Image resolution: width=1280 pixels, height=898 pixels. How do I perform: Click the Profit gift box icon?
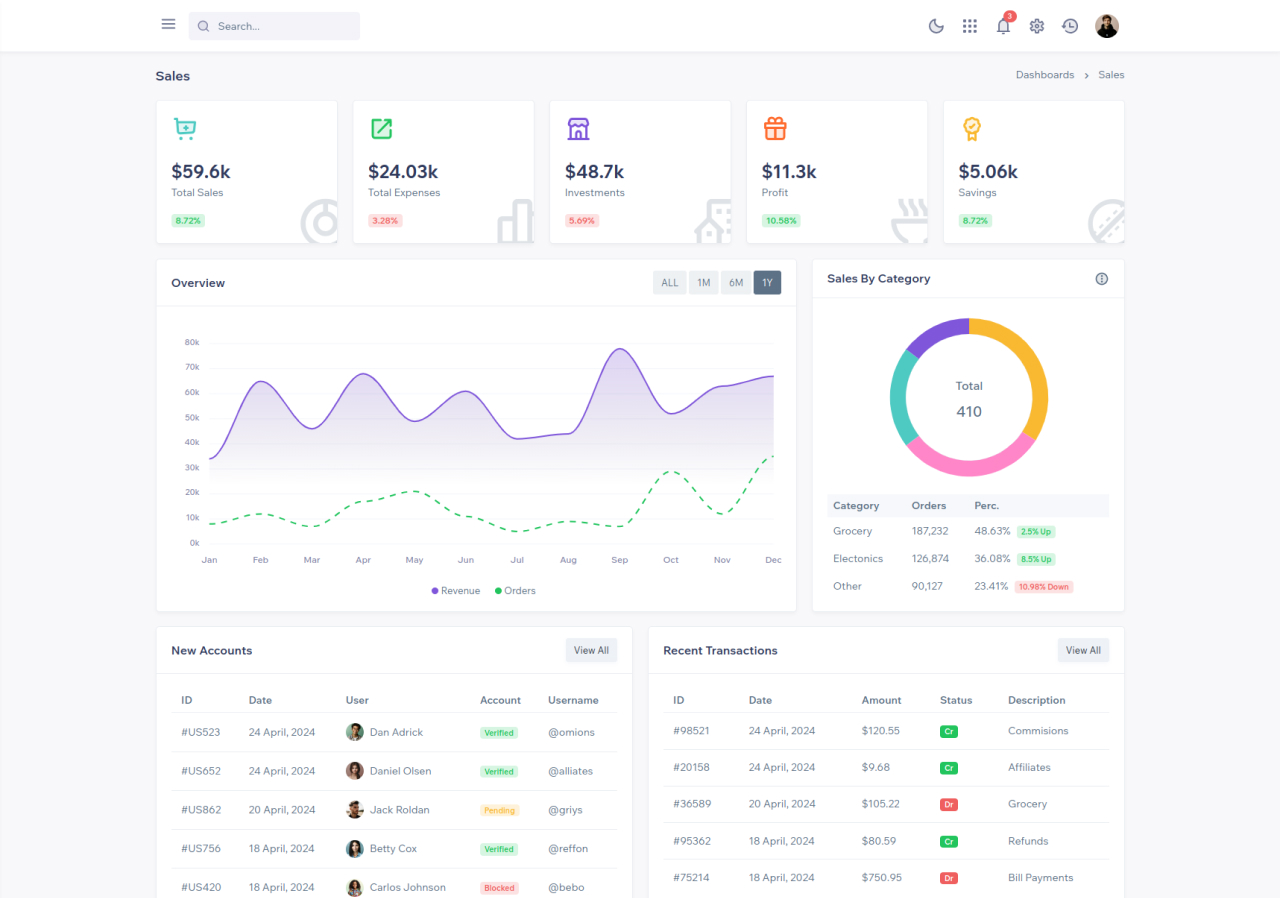[775, 128]
